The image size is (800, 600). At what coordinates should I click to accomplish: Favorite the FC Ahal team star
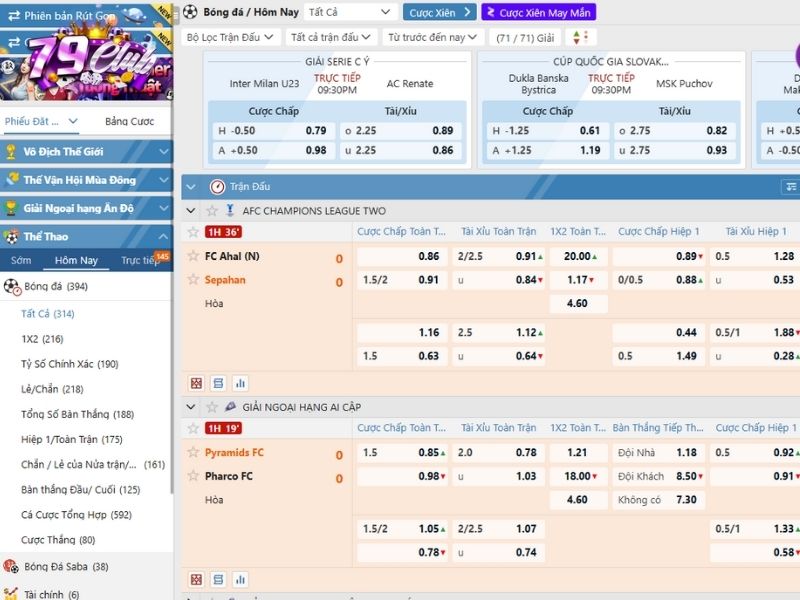coord(193,256)
